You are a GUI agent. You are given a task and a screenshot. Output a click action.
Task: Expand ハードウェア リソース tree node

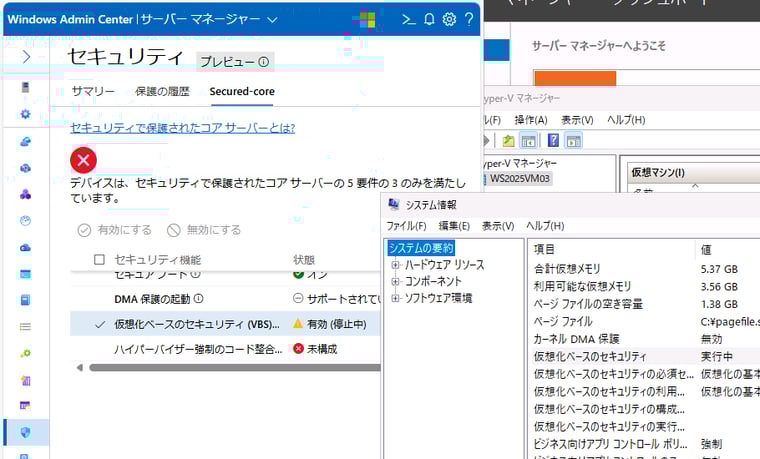[396, 265]
